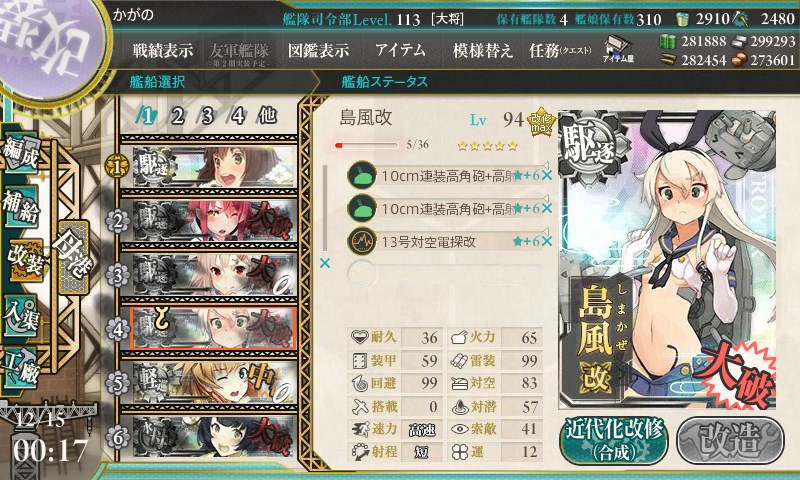Select the 他 other ships tab
The width and height of the screenshot is (800, 480).
pyautogui.click(x=267, y=116)
